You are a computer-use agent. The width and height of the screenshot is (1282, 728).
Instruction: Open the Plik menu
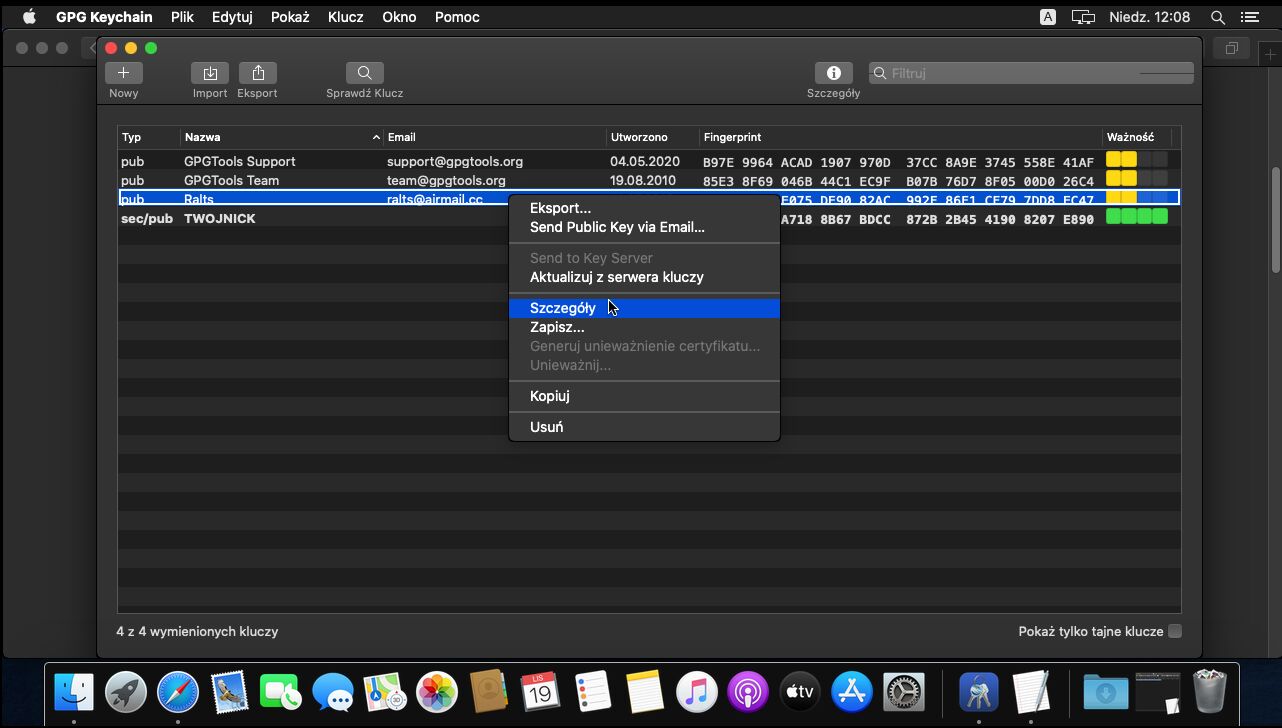182,17
